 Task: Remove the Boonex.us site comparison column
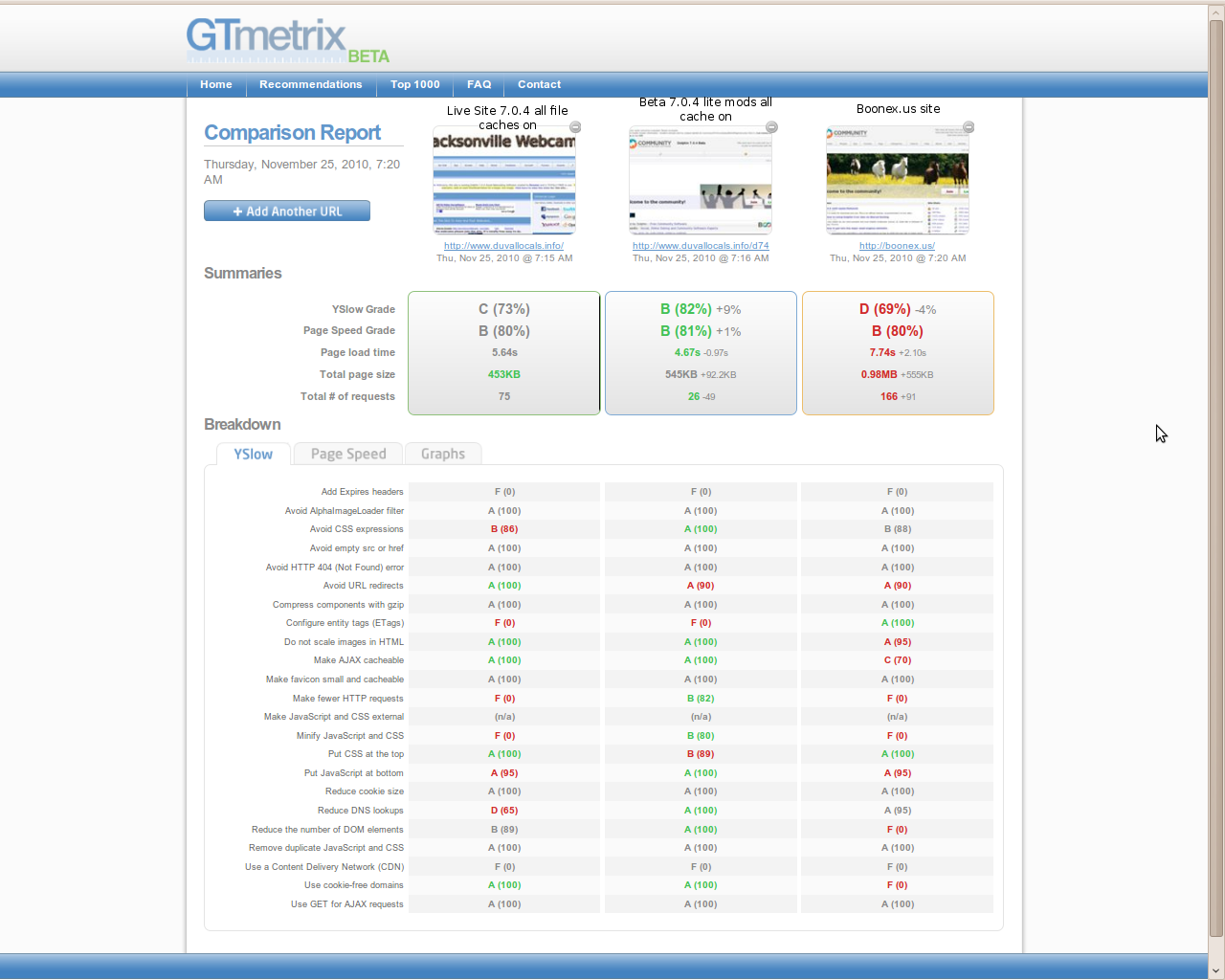[969, 127]
